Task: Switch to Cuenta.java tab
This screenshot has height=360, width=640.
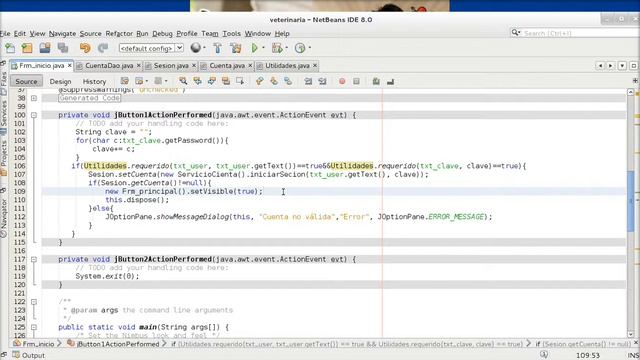Action: (227, 65)
